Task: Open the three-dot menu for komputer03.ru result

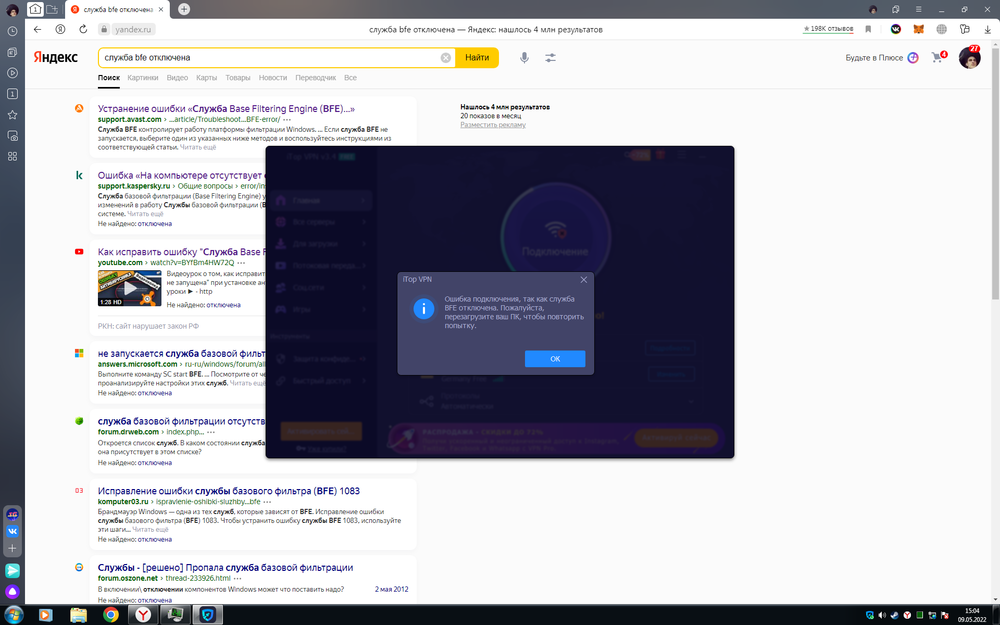Action: (267, 502)
